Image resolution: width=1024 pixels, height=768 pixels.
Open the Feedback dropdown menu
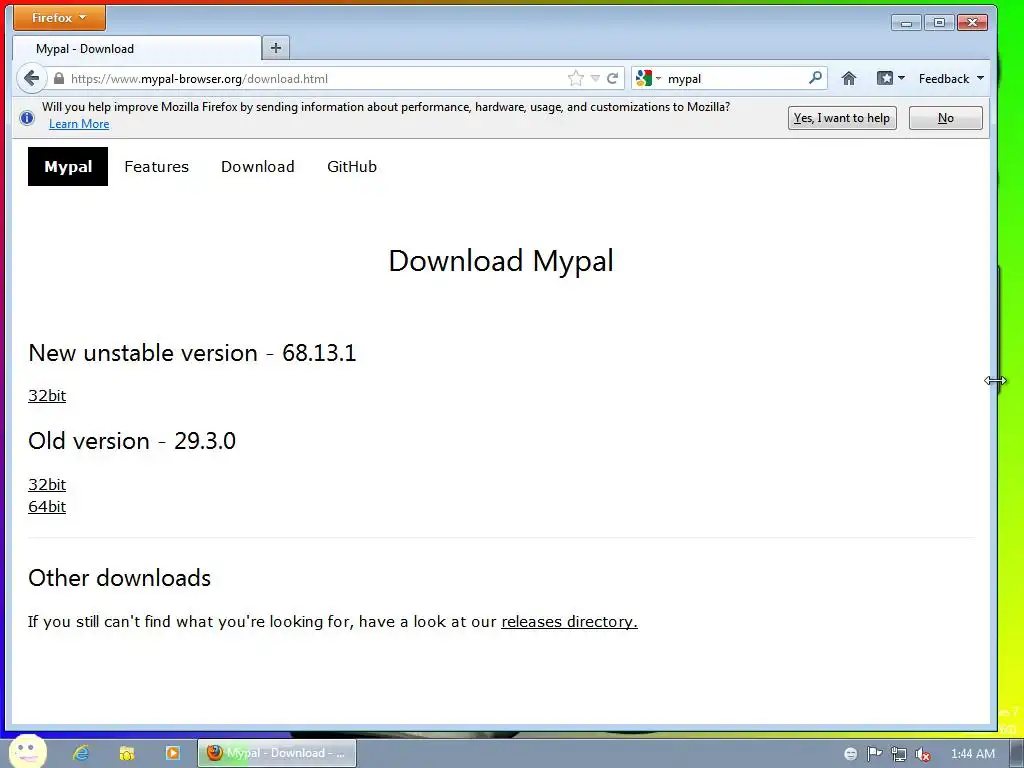pos(951,78)
